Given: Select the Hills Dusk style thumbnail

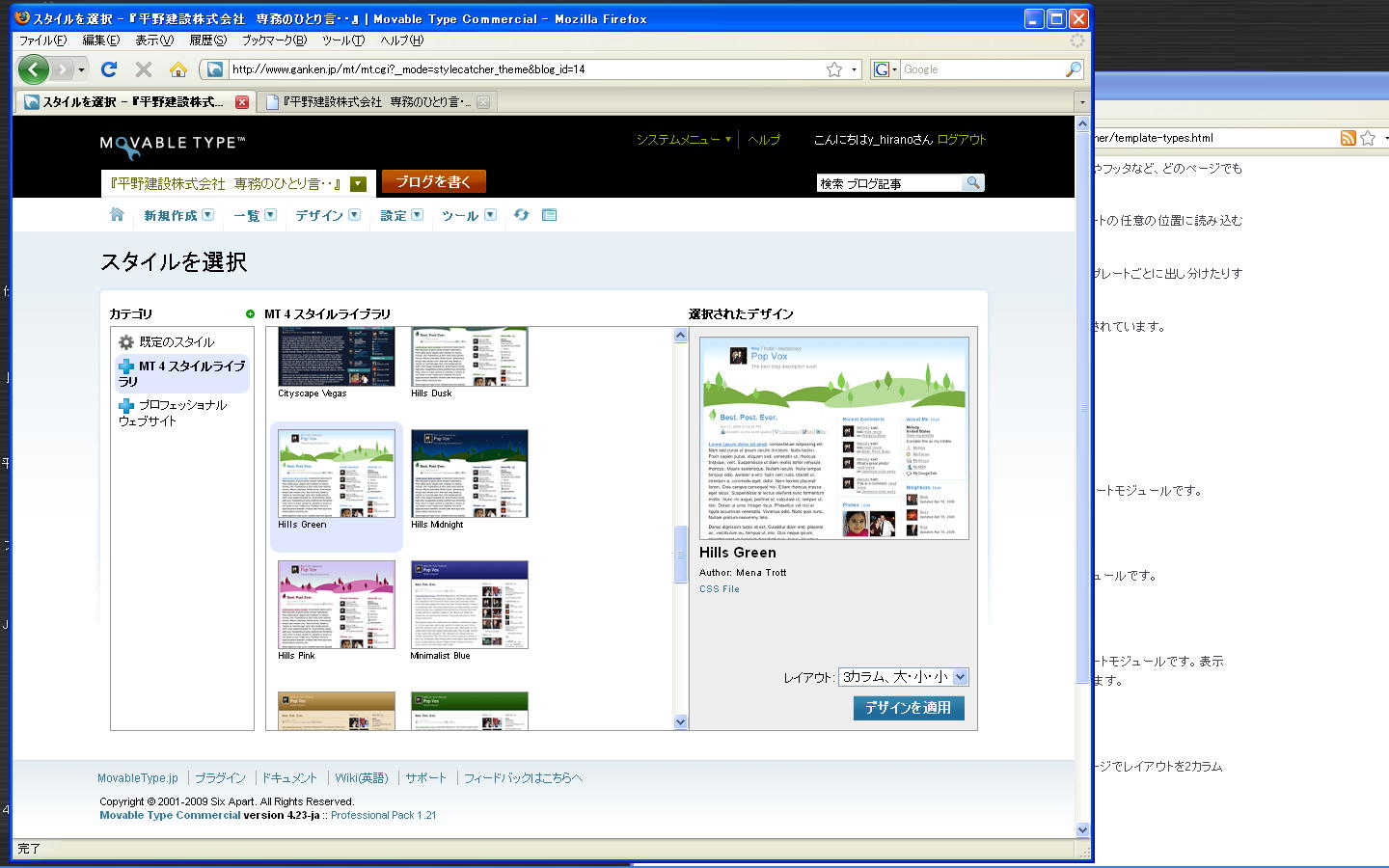Looking at the screenshot, I should click(x=470, y=357).
